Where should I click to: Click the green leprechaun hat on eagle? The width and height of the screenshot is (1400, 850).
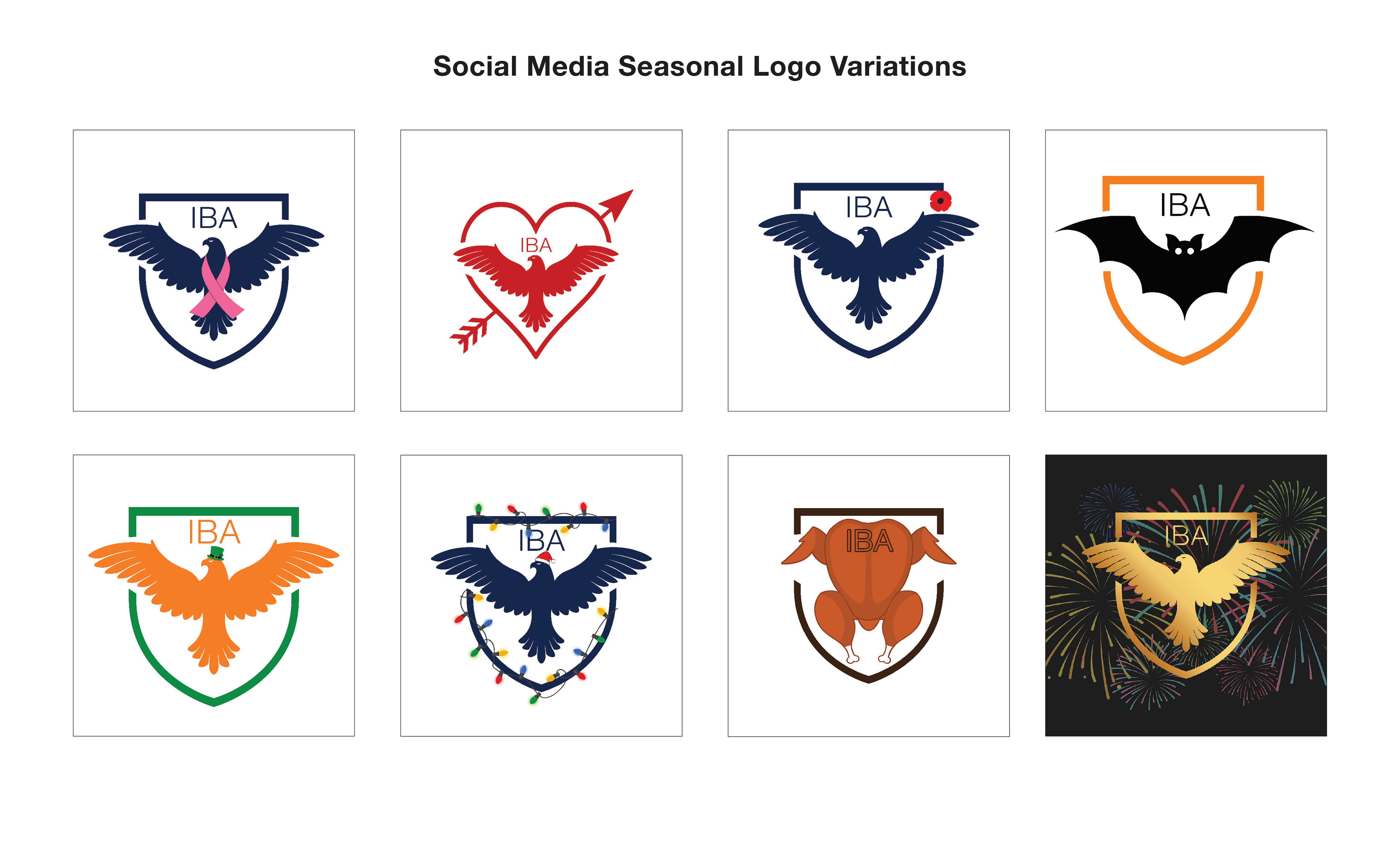pos(215,553)
